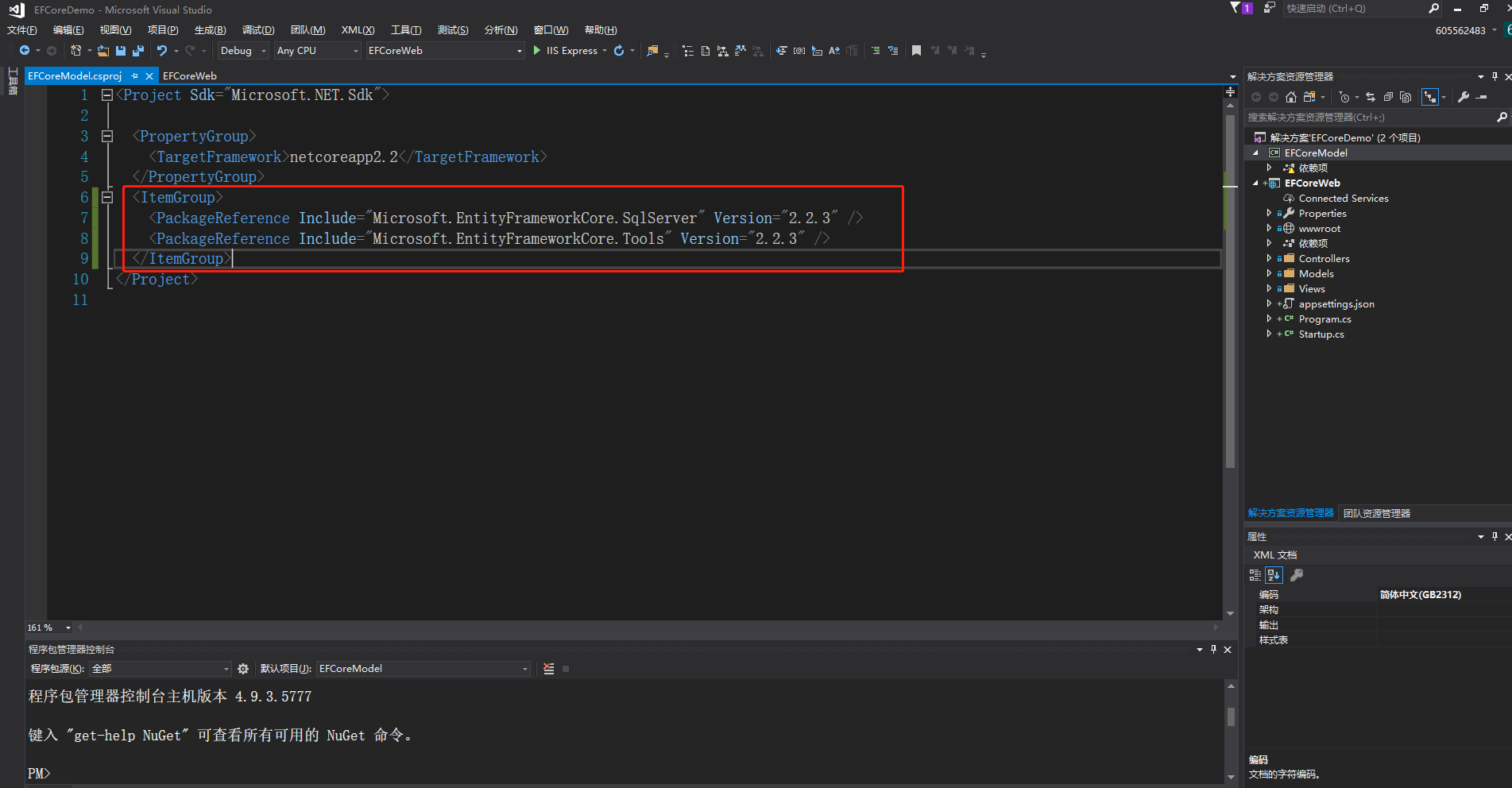Pin the EFCoreModel.csproj editor tab
The width and height of the screenshot is (1512, 788).
[135, 76]
